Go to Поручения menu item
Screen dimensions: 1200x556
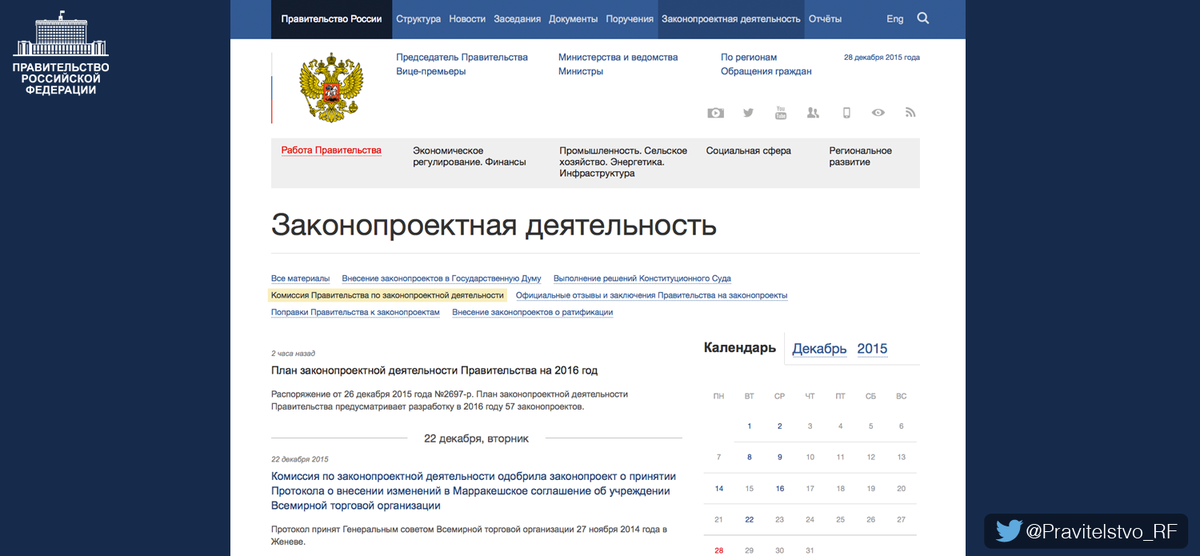(x=630, y=19)
